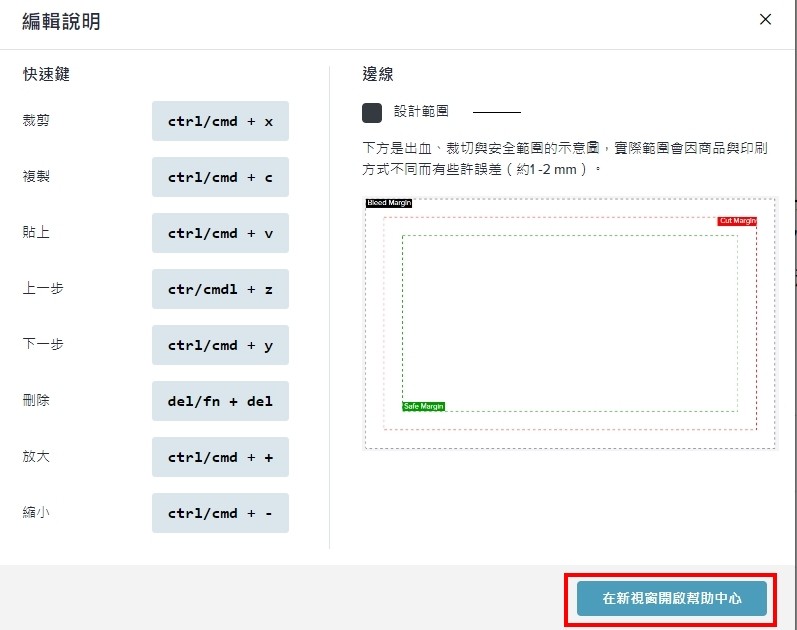Click the 裁剪 shortcut label
797x630 pixels.
point(36,121)
